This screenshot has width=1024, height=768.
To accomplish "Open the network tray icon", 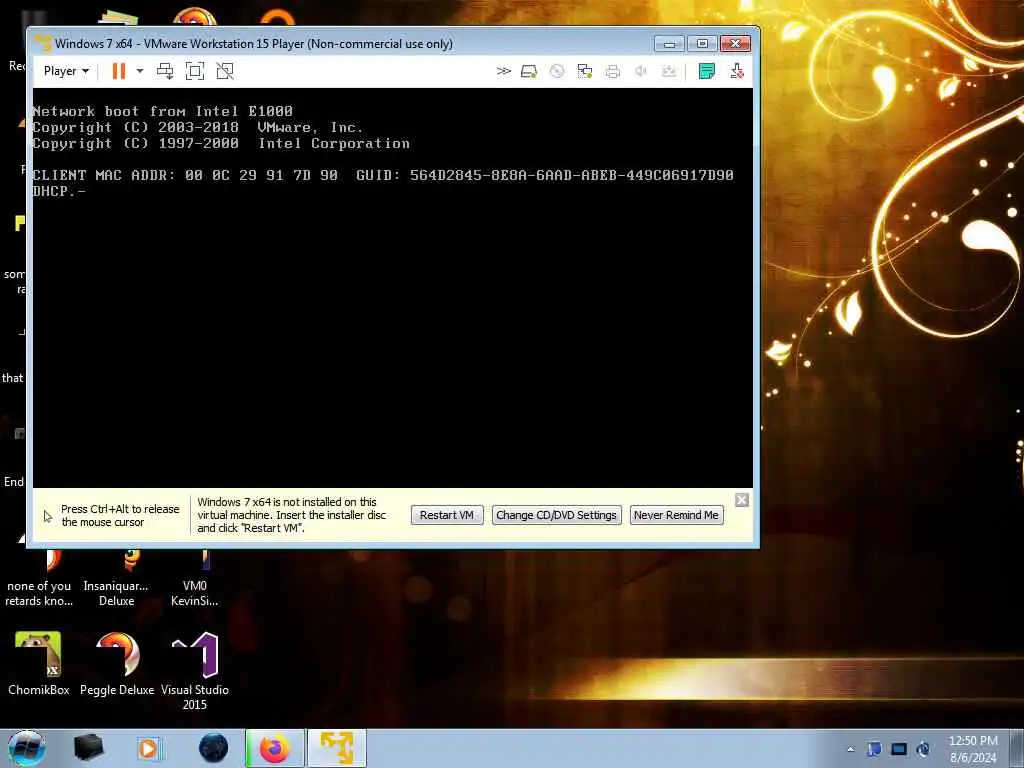I will click(x=899, y=749).
